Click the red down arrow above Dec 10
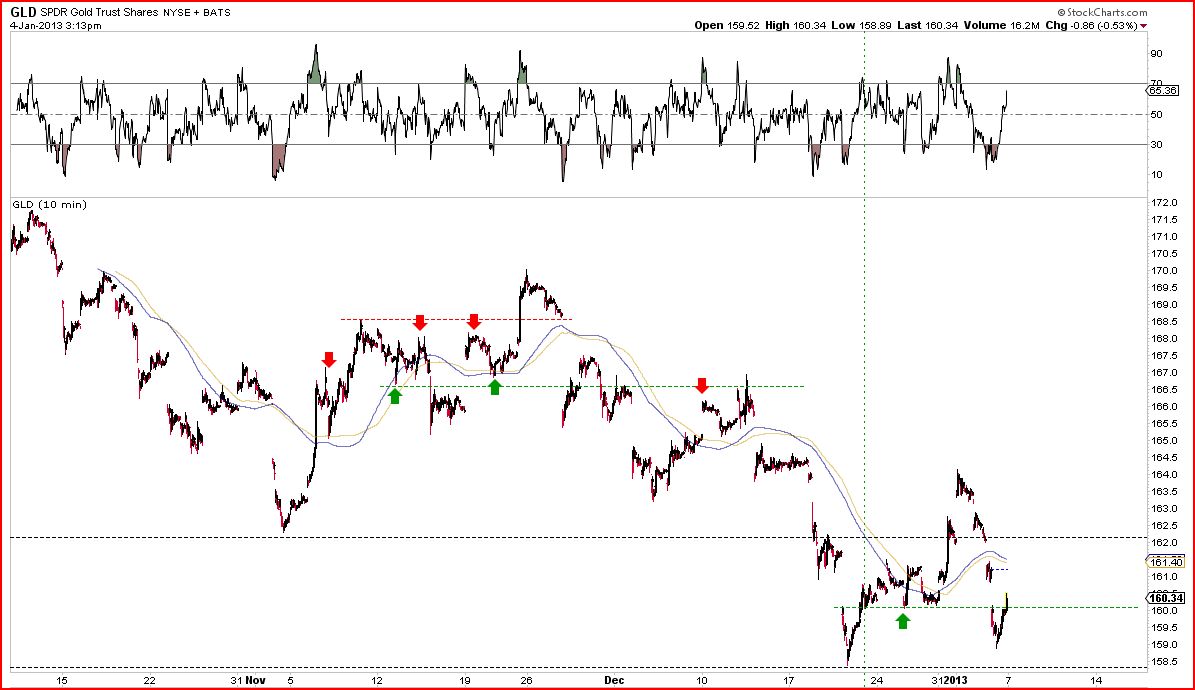 tap(702, 384)
